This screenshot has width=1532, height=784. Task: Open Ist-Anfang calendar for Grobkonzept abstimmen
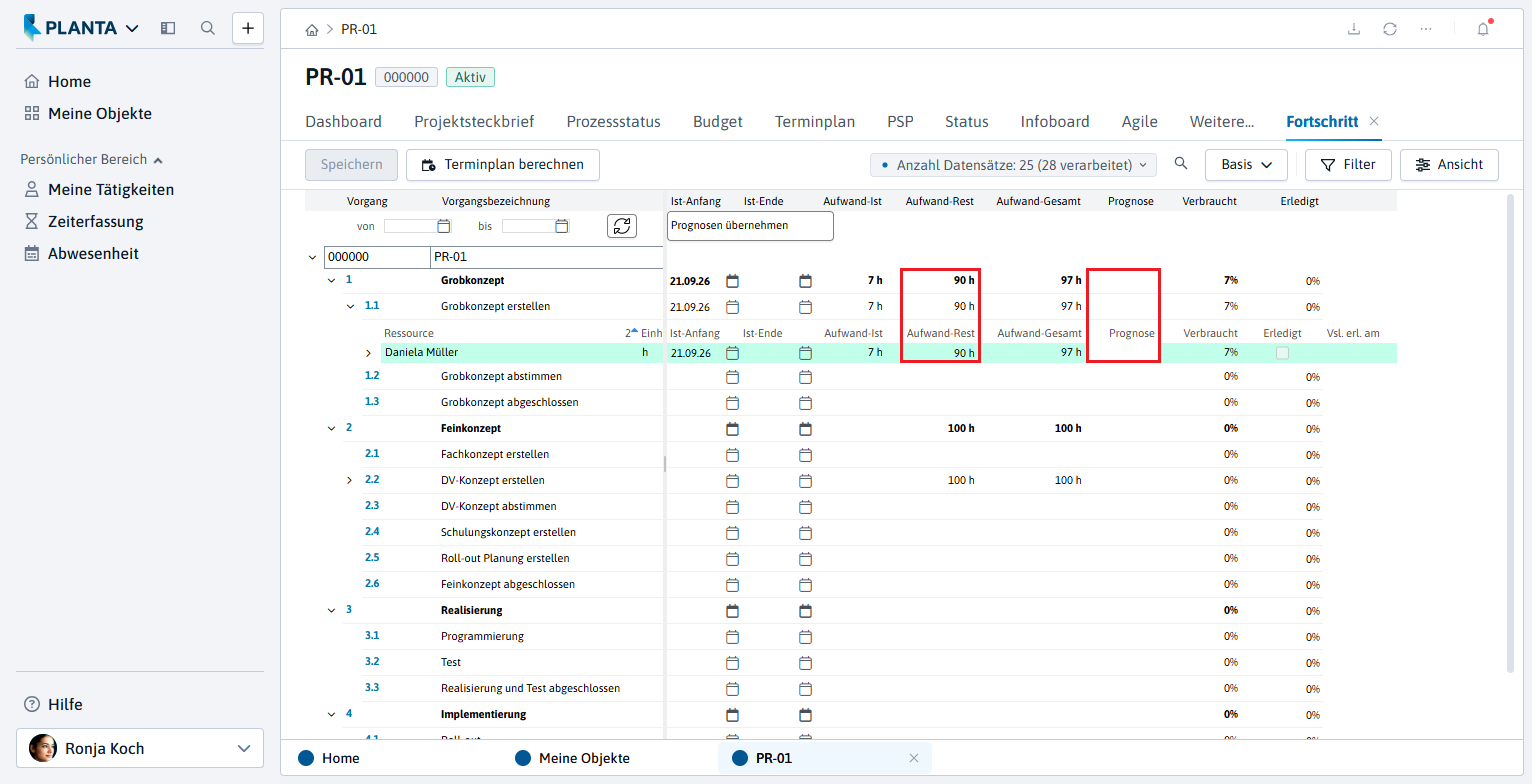732,376
